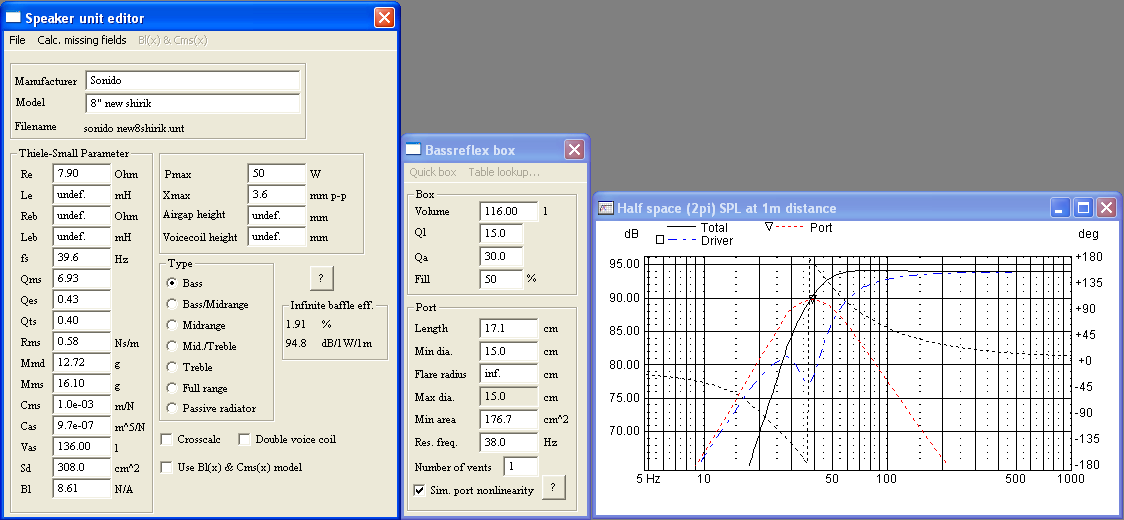Open Table lookup menu in Bassreflex box
This screenshot has height=520, width=1124.
[504, 172]
